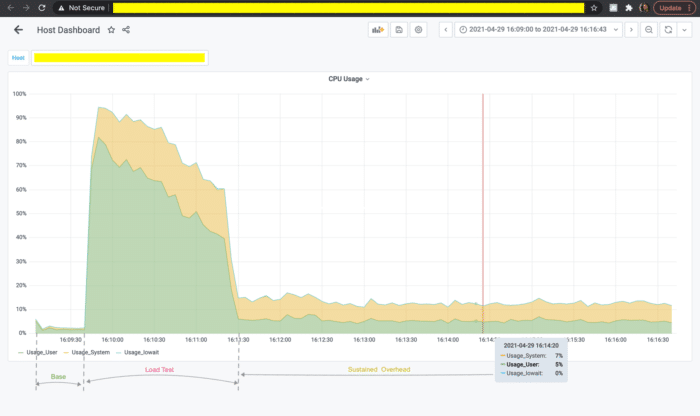Image resolution: width=700 pixels, height=416 pixels.
Task: Click the browser Update button
Action: pos(675,8)
